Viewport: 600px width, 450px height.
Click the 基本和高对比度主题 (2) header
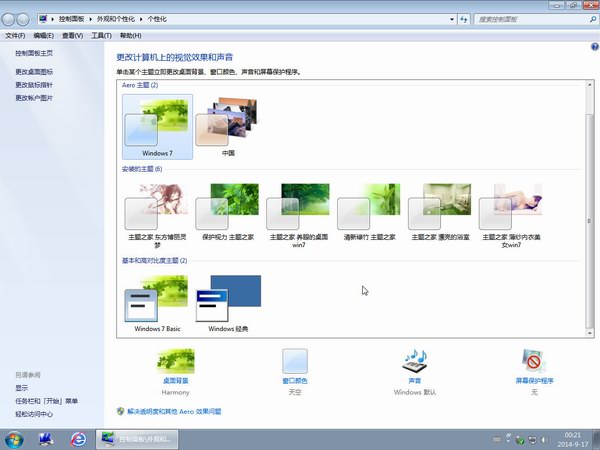pos(155,261)
